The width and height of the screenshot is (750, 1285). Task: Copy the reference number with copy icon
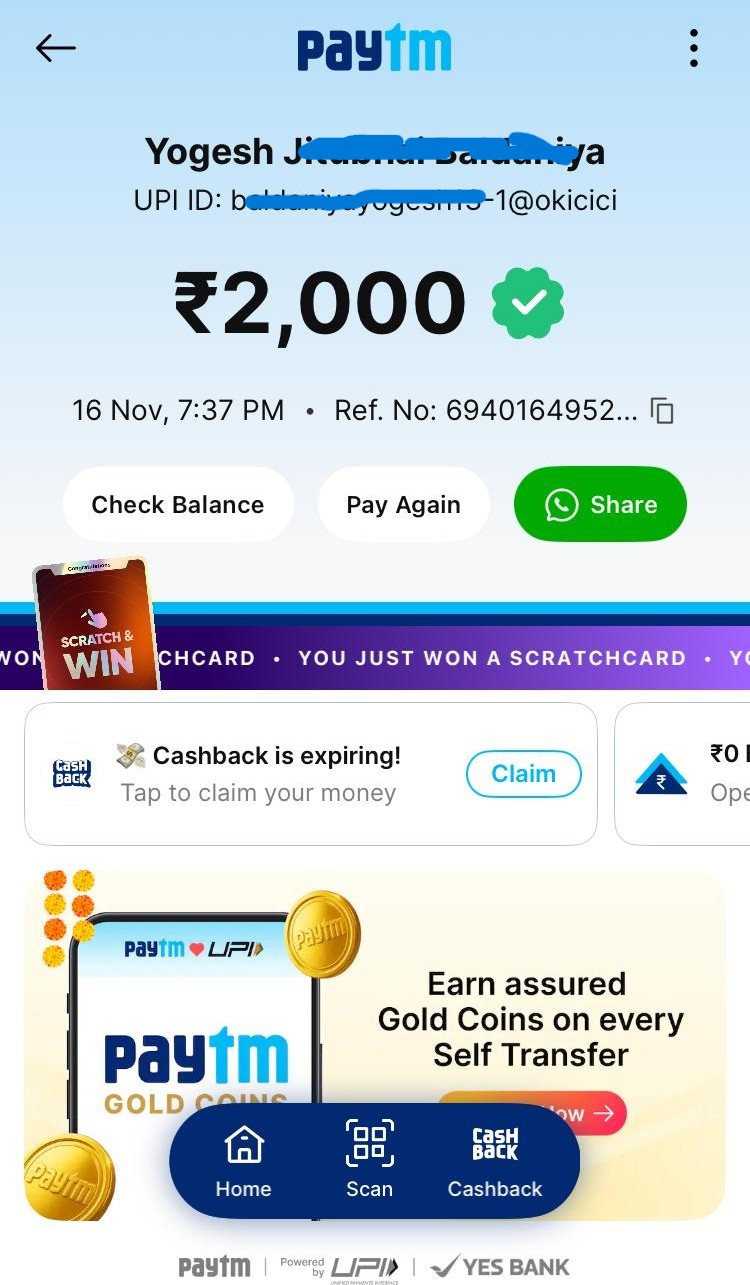click(x=662, y=411)
